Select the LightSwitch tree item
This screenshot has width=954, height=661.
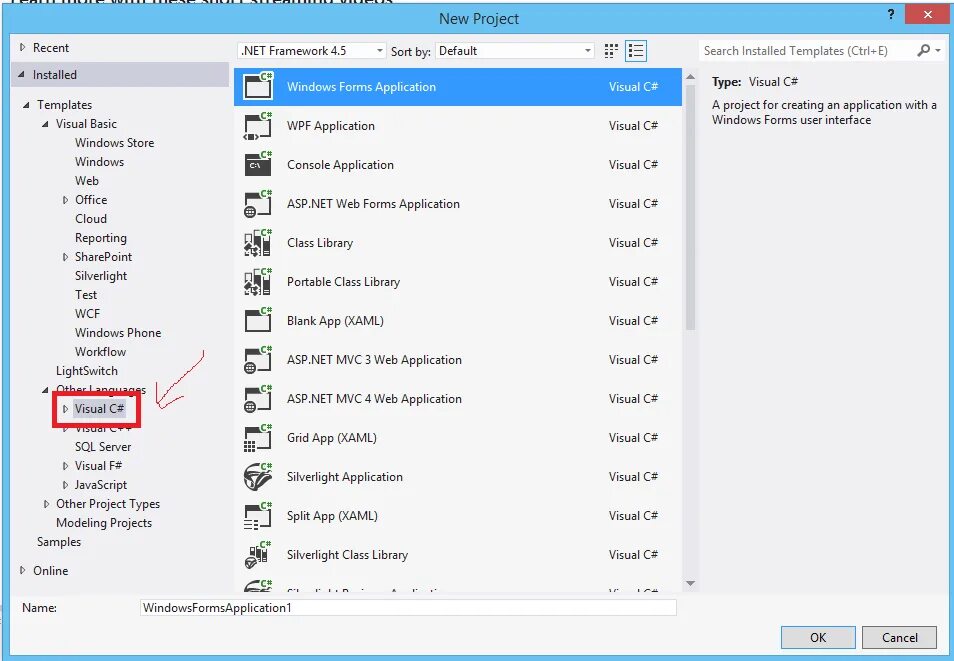[x=86, y=371]
